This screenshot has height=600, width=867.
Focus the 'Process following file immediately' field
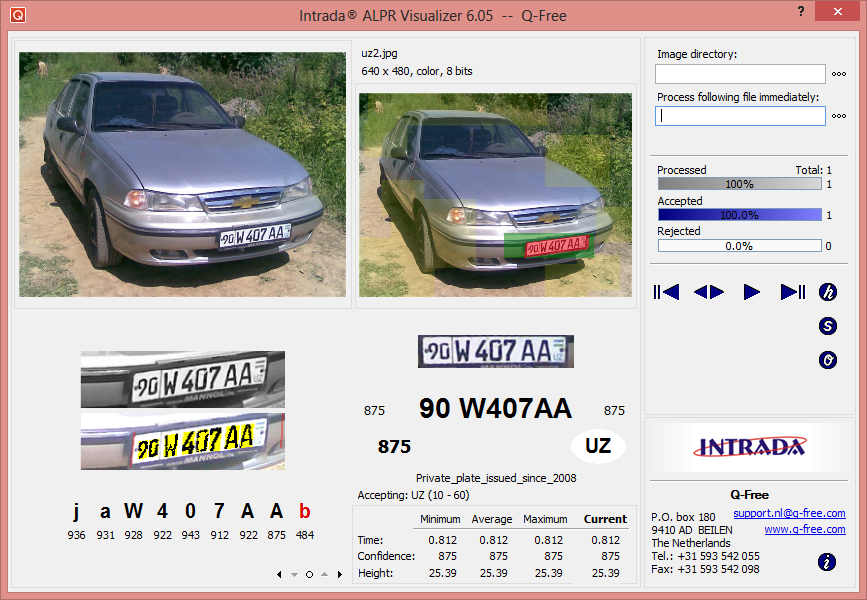[x=740, y=116]
